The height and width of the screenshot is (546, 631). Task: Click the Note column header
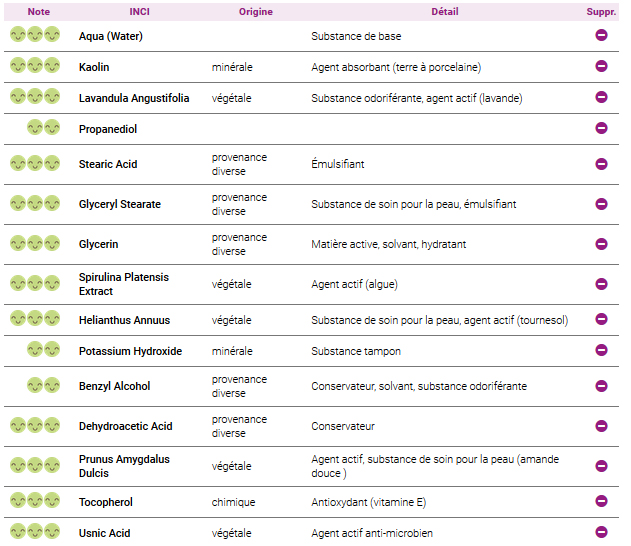pos(38,11)
